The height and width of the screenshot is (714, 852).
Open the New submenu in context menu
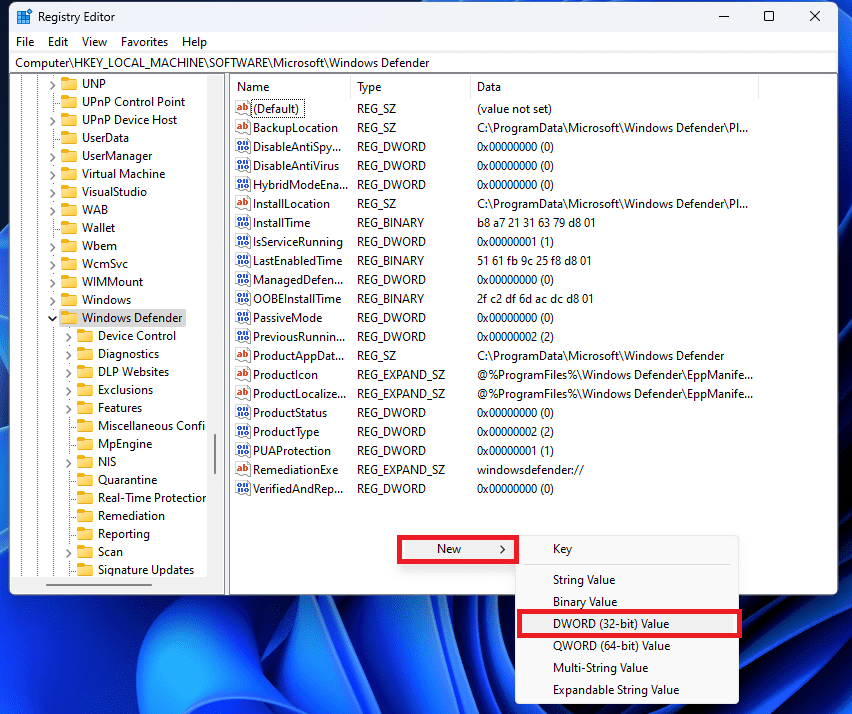tap(458, 549)
